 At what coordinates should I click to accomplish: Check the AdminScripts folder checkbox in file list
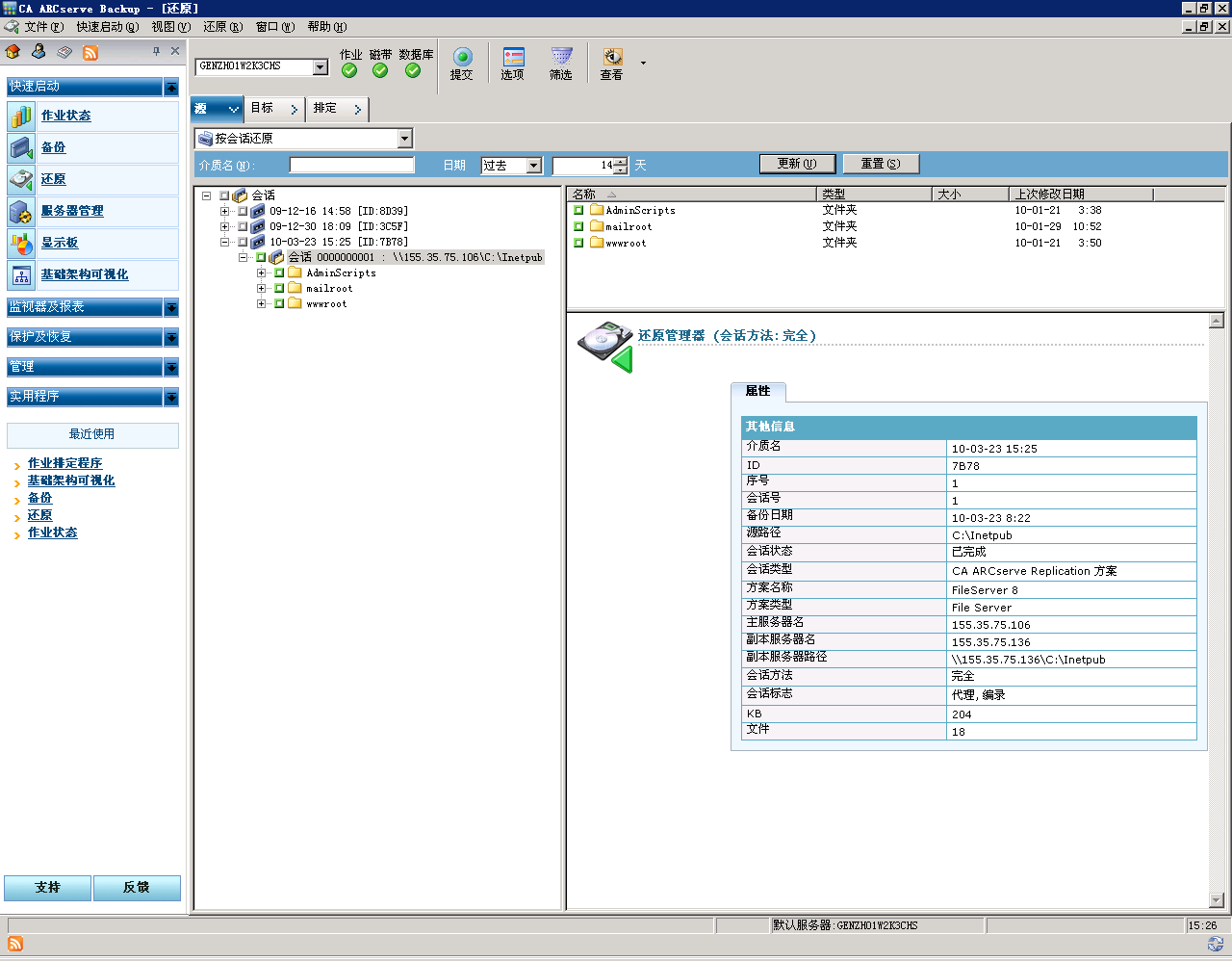[x=578, y=210]
